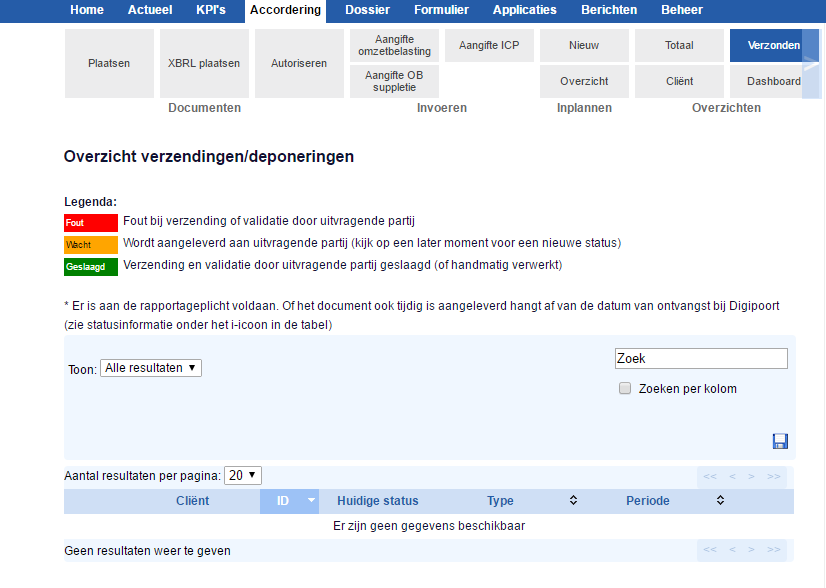Click the sort arrows on the Type column
This screenshot has width=826, height=588.
[573, 501]
